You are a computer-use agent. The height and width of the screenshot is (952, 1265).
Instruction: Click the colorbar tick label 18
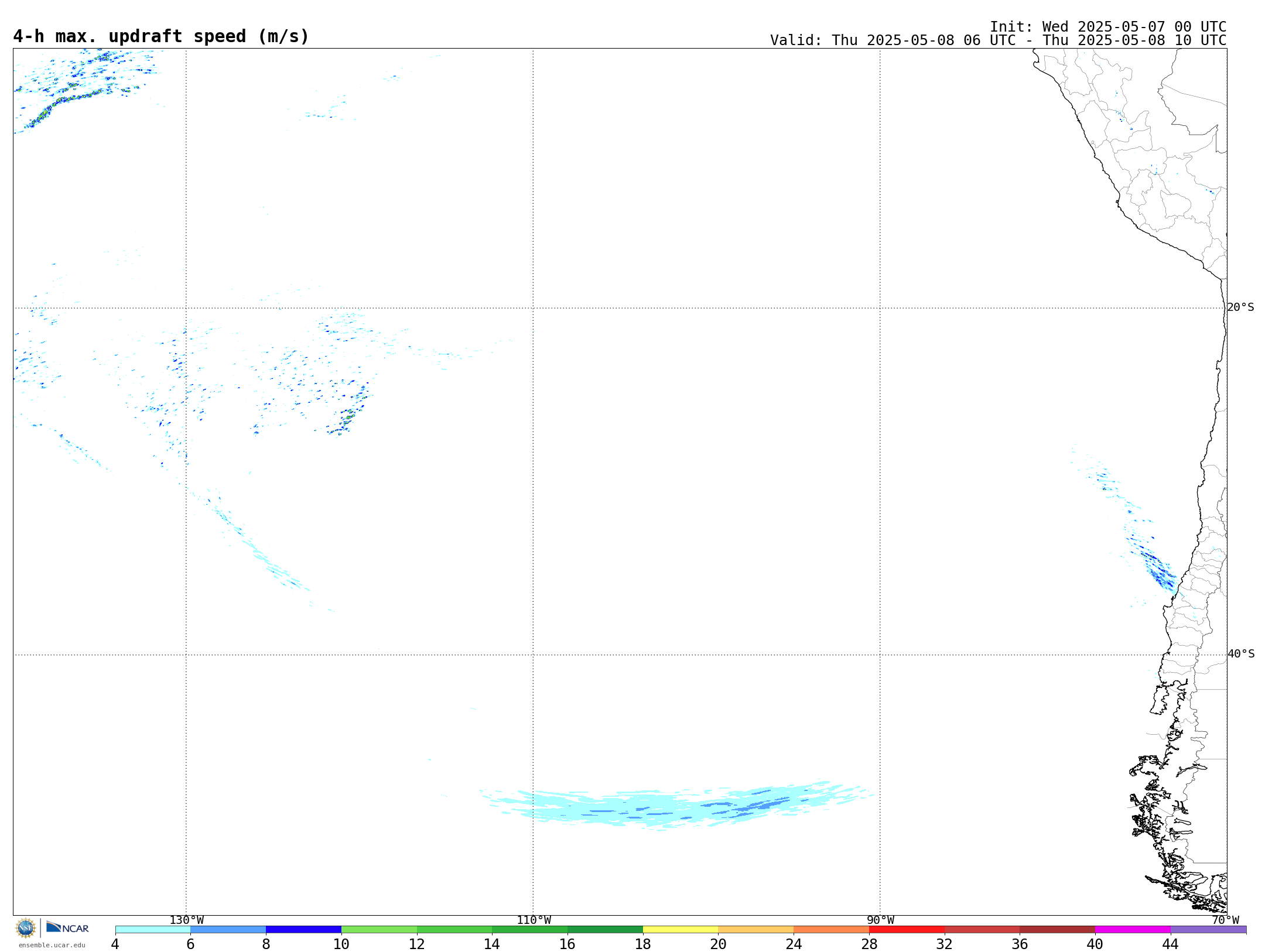[x=643, y=944]
